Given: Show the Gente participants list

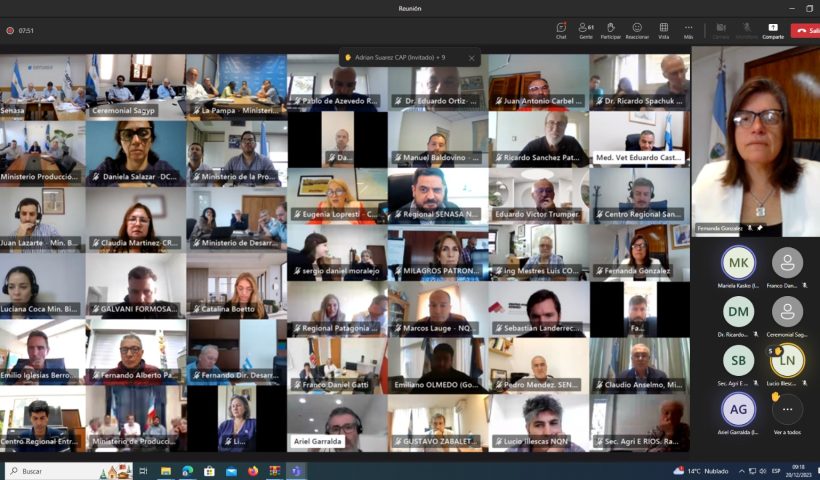Looking at the screenshot, I should click(x=585, y=30).
